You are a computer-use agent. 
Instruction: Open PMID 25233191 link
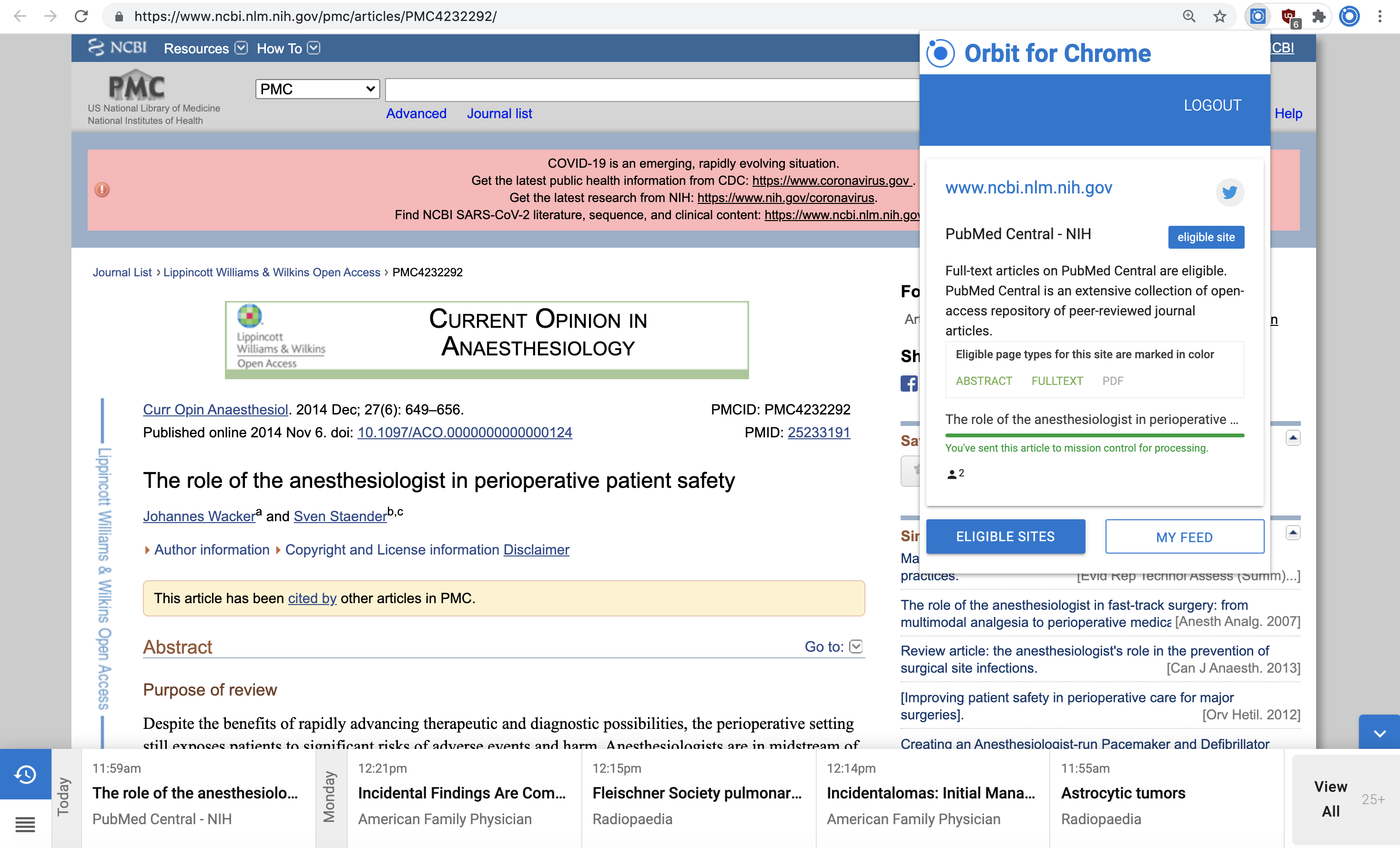[x=819, y=432]
